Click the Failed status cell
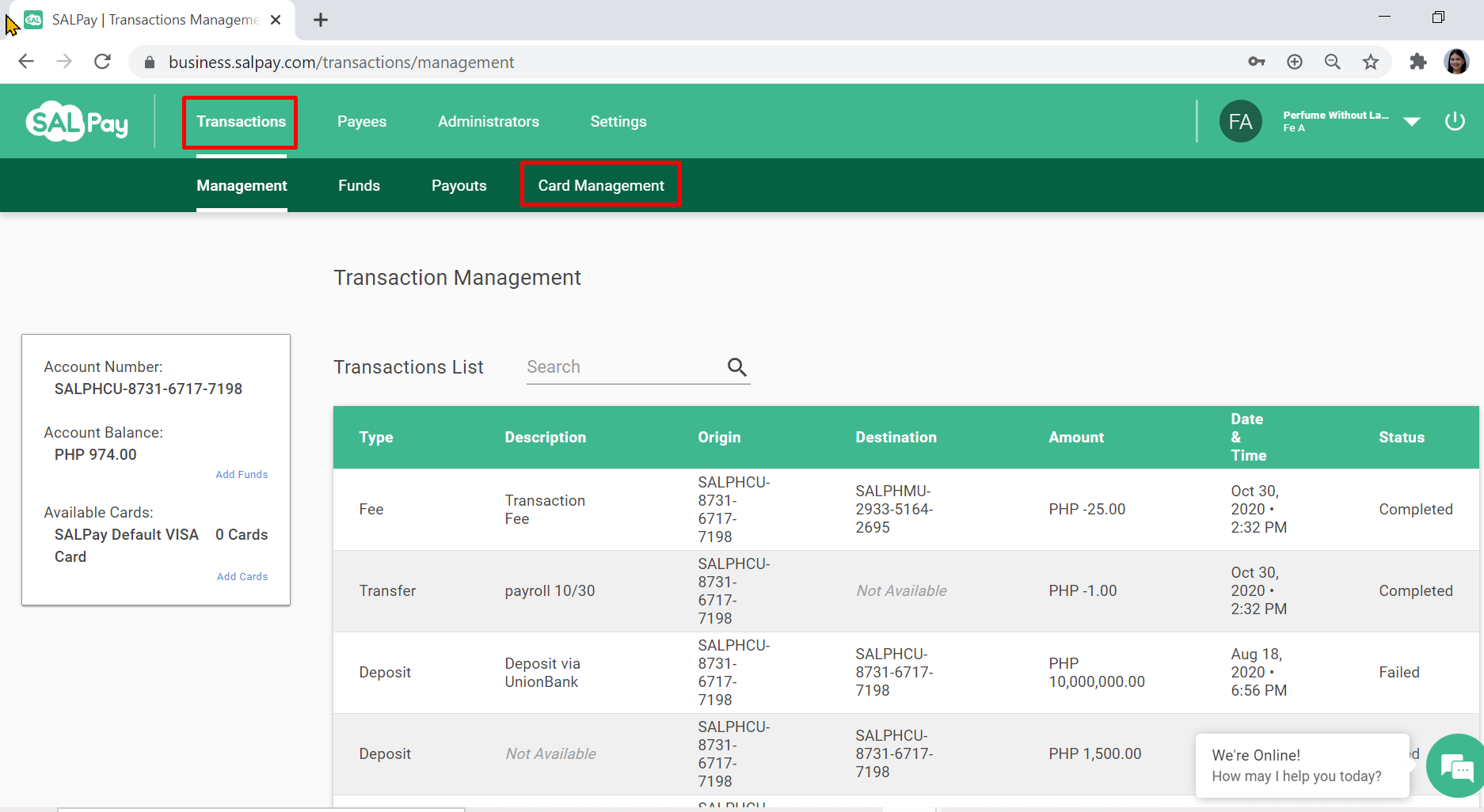1484x812 pixels. pos(1399,673)
